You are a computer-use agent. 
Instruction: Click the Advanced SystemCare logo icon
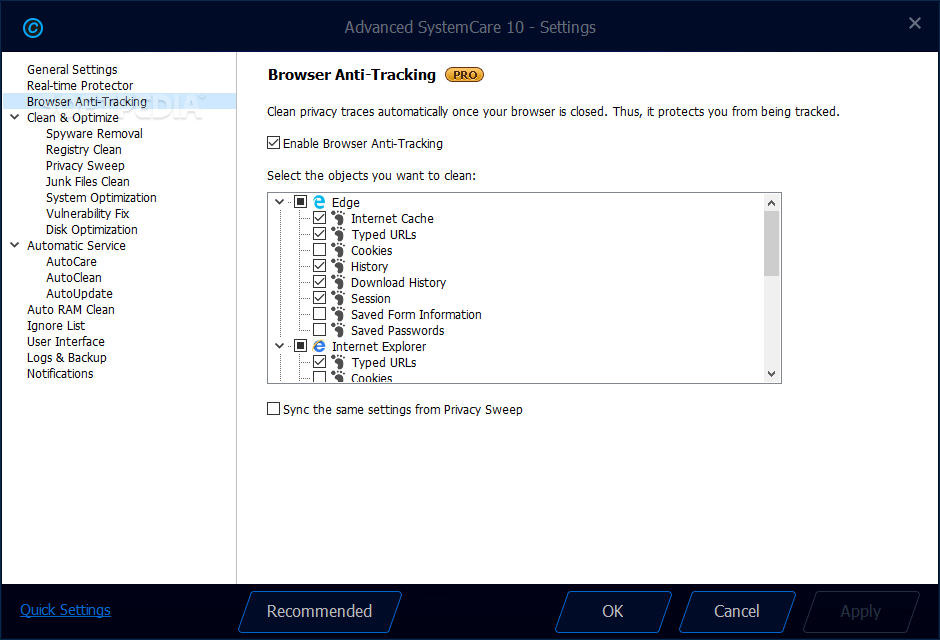(x=33, y=28)
